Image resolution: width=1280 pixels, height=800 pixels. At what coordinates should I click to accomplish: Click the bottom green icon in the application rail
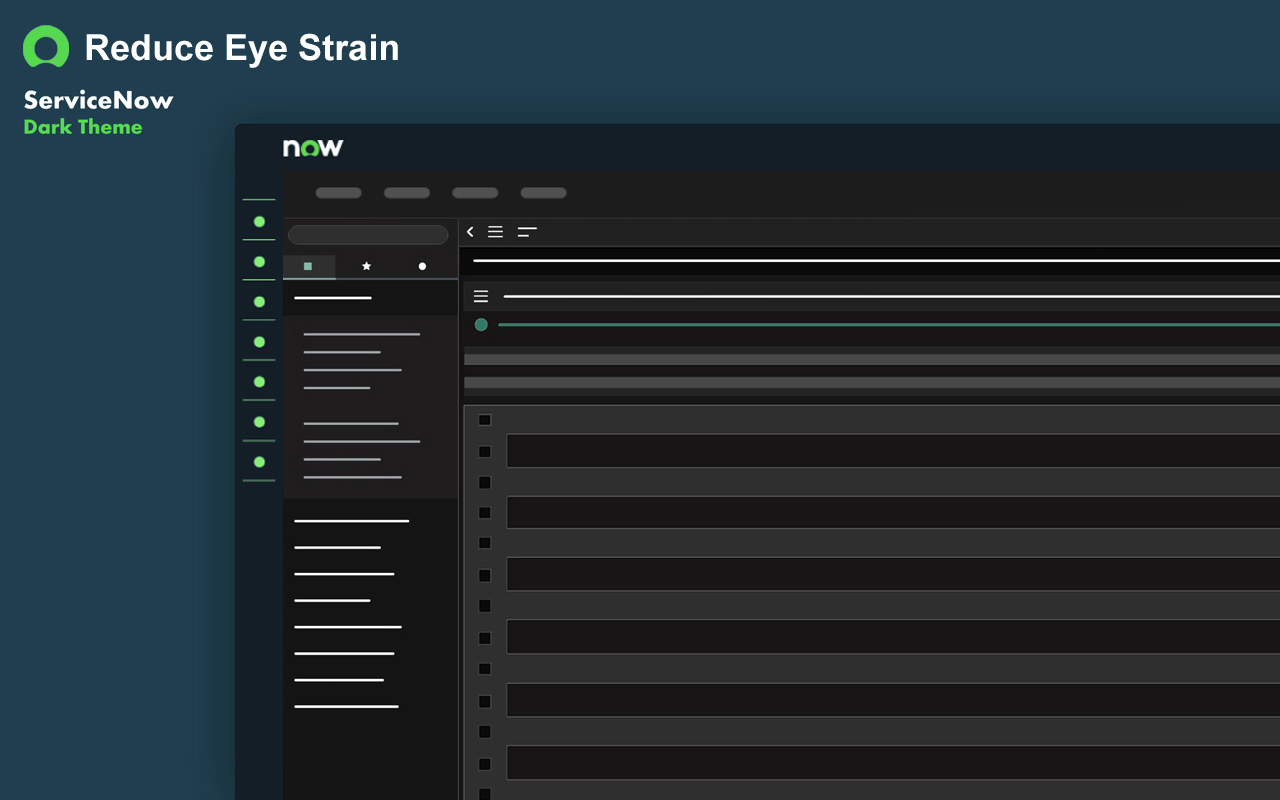[x=259, y=462]
